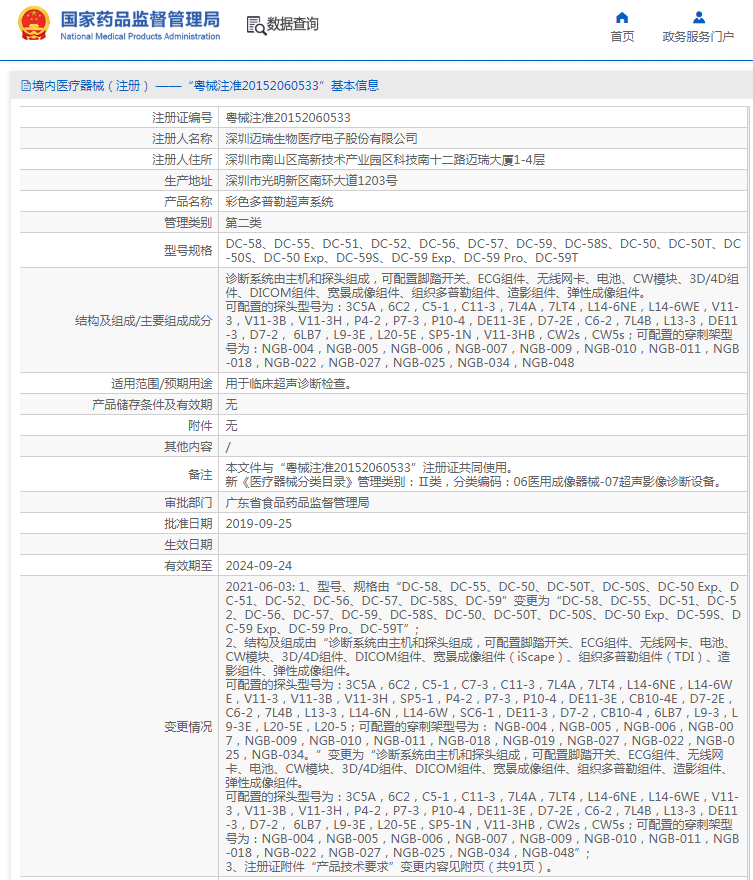Image resolution: width=753 pixels, height=880 pixels.
Task: Select approval date 2019-09-25
Action: (259, 524)
